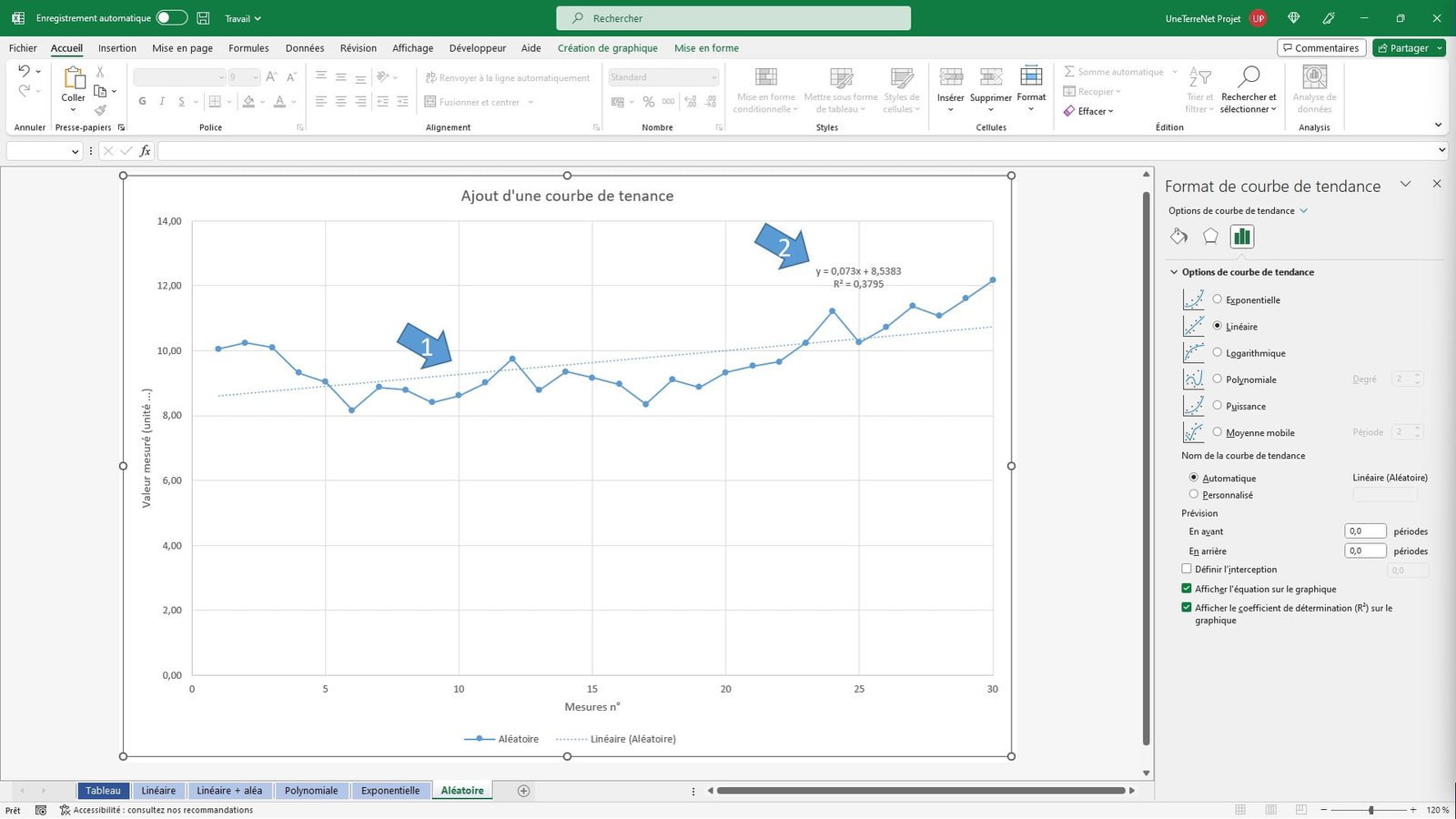
Task: Open the Exponentielle worksheet tab
Action: (x=390, y=790)
